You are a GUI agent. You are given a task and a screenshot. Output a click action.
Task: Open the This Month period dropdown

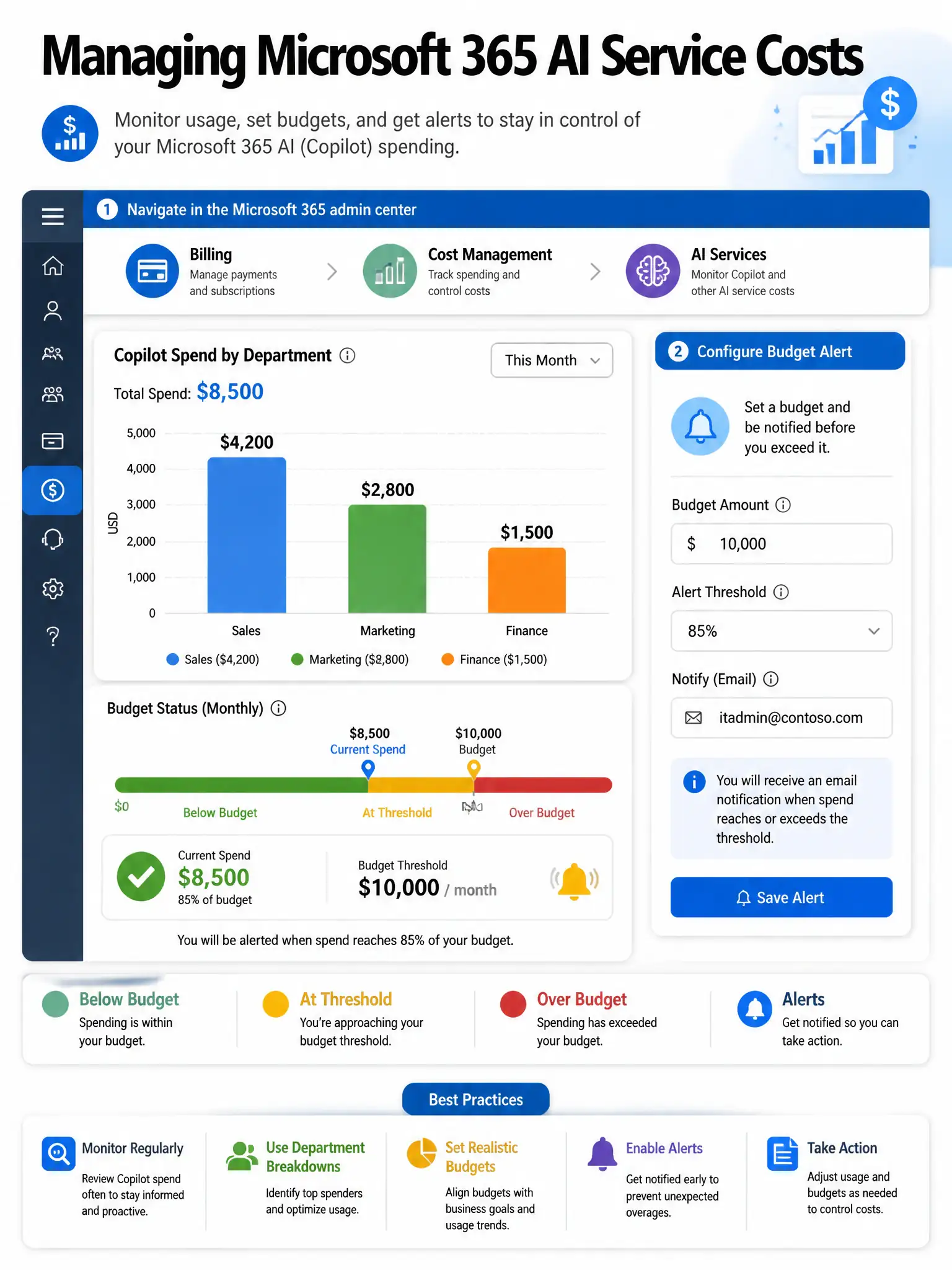pyautogui.click(x=552, y=360)
